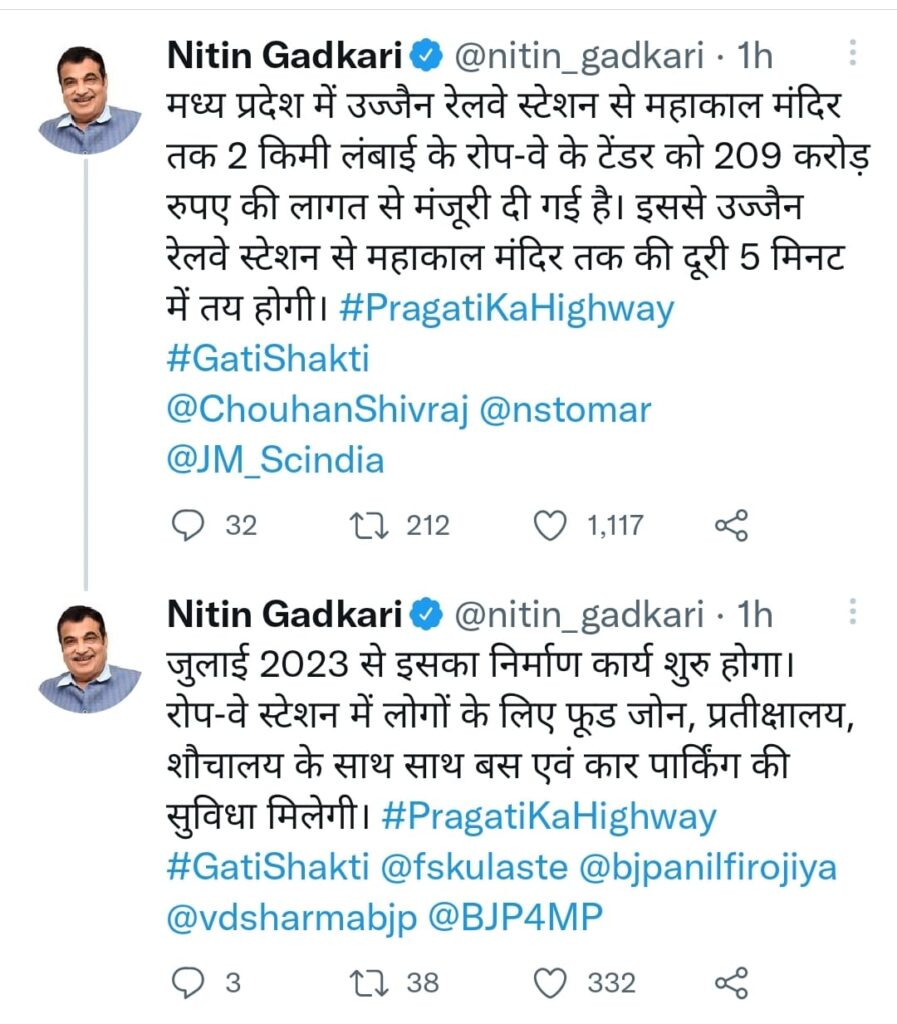The image size is (897, 1024).
Task: Reply to the first tweet about Ujjain ropeway
Action: tap(188, 525)
